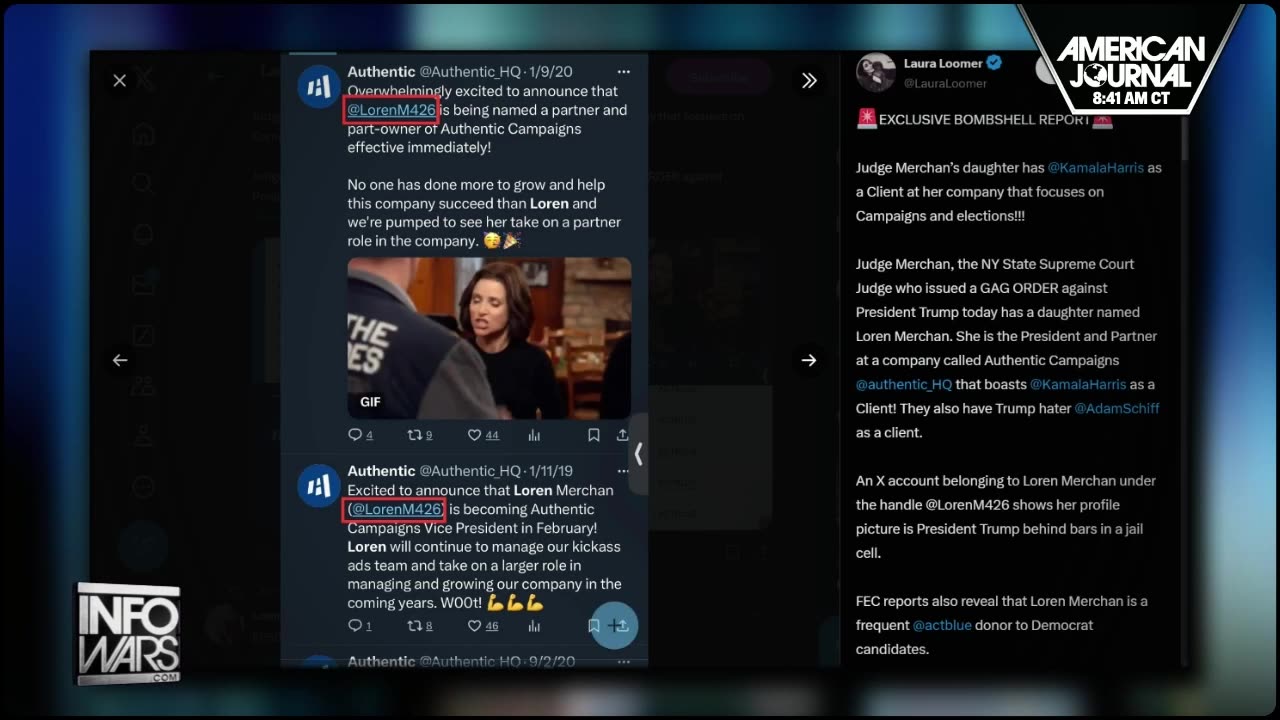The width and height of the screenshot is (1280, 720).
Task: Go to next image with right arrow
Action: tap(809, 360)
